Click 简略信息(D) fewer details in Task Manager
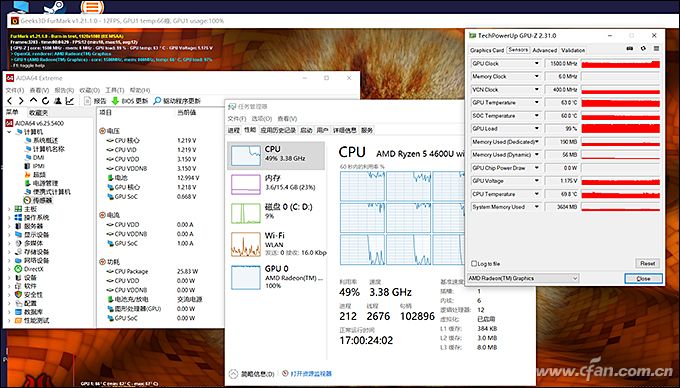Viewport: 680px width, 388px height. point(252,374)
